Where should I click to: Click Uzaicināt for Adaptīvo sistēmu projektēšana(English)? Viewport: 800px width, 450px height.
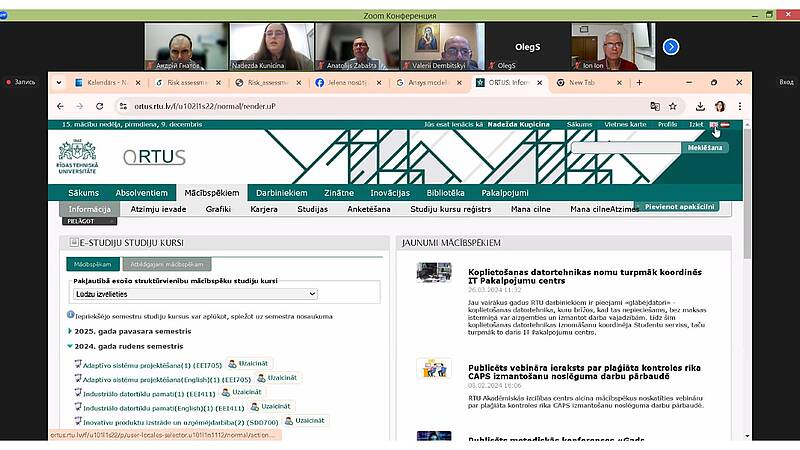pos(277,378)
